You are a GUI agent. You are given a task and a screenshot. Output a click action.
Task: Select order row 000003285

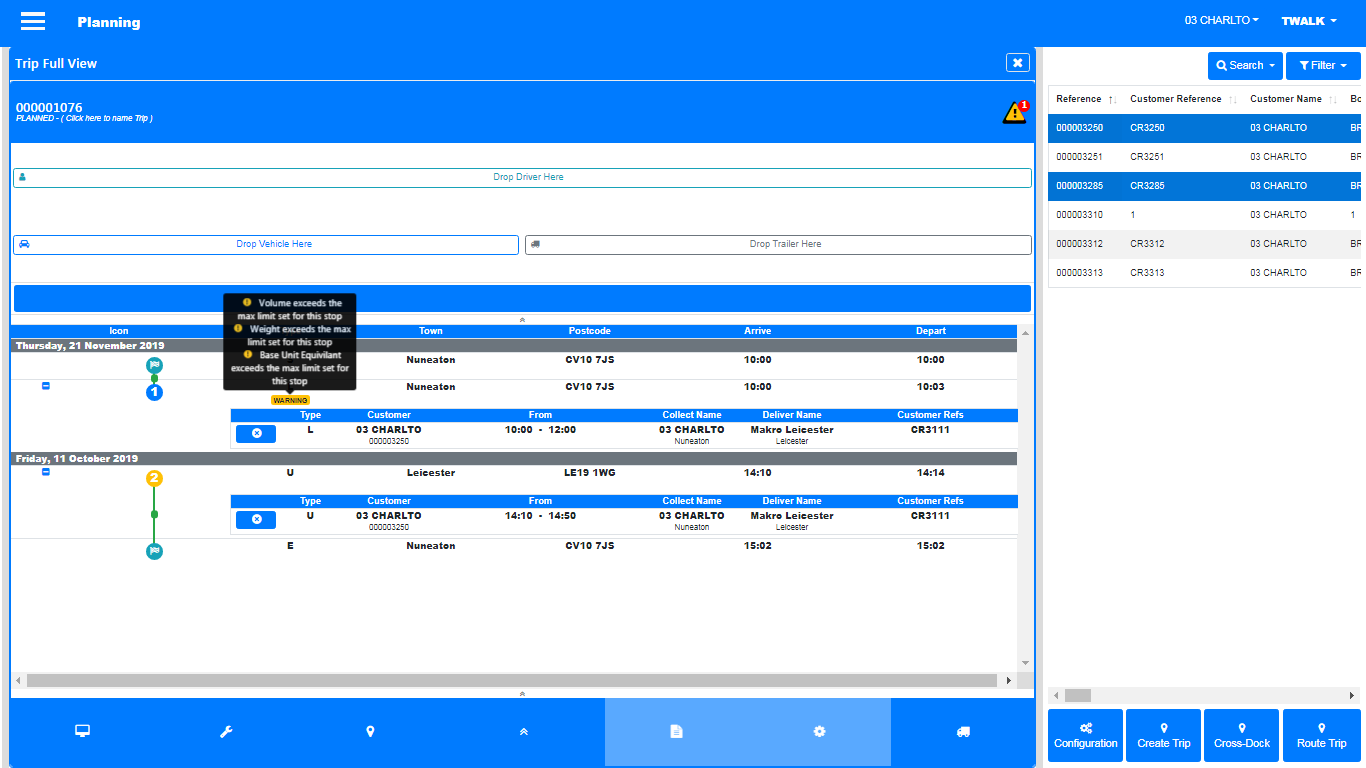coord(1204,186)
